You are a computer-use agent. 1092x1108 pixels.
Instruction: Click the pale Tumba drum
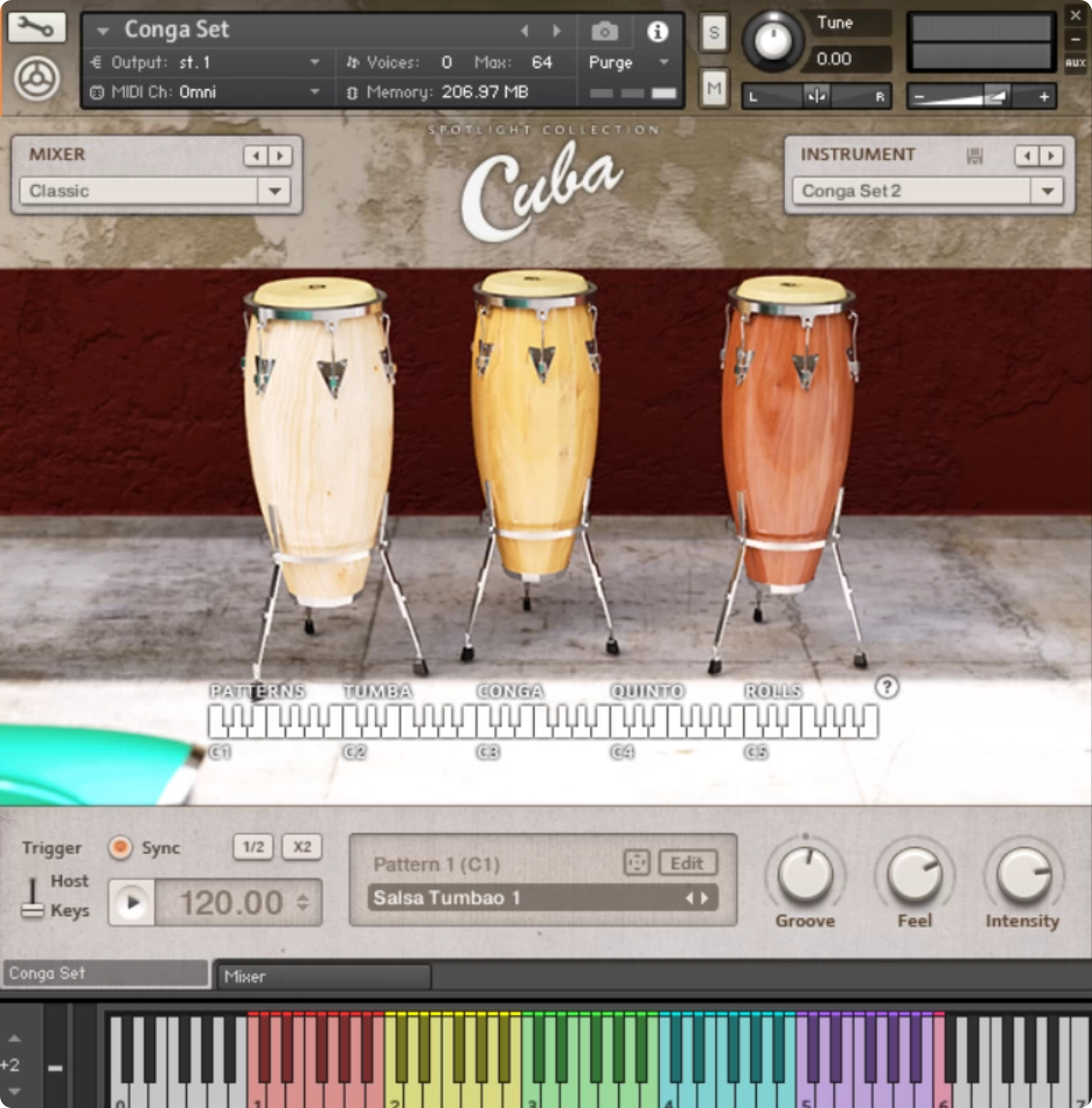[317, 442]
